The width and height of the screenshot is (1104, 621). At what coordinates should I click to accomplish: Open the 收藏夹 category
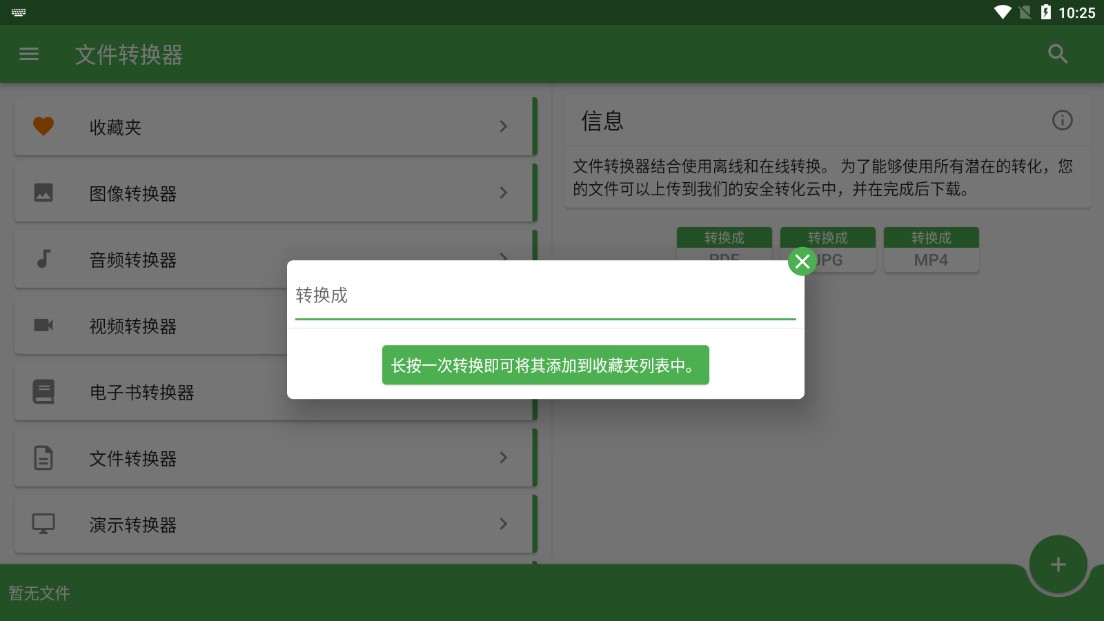(x=275, y=127)
